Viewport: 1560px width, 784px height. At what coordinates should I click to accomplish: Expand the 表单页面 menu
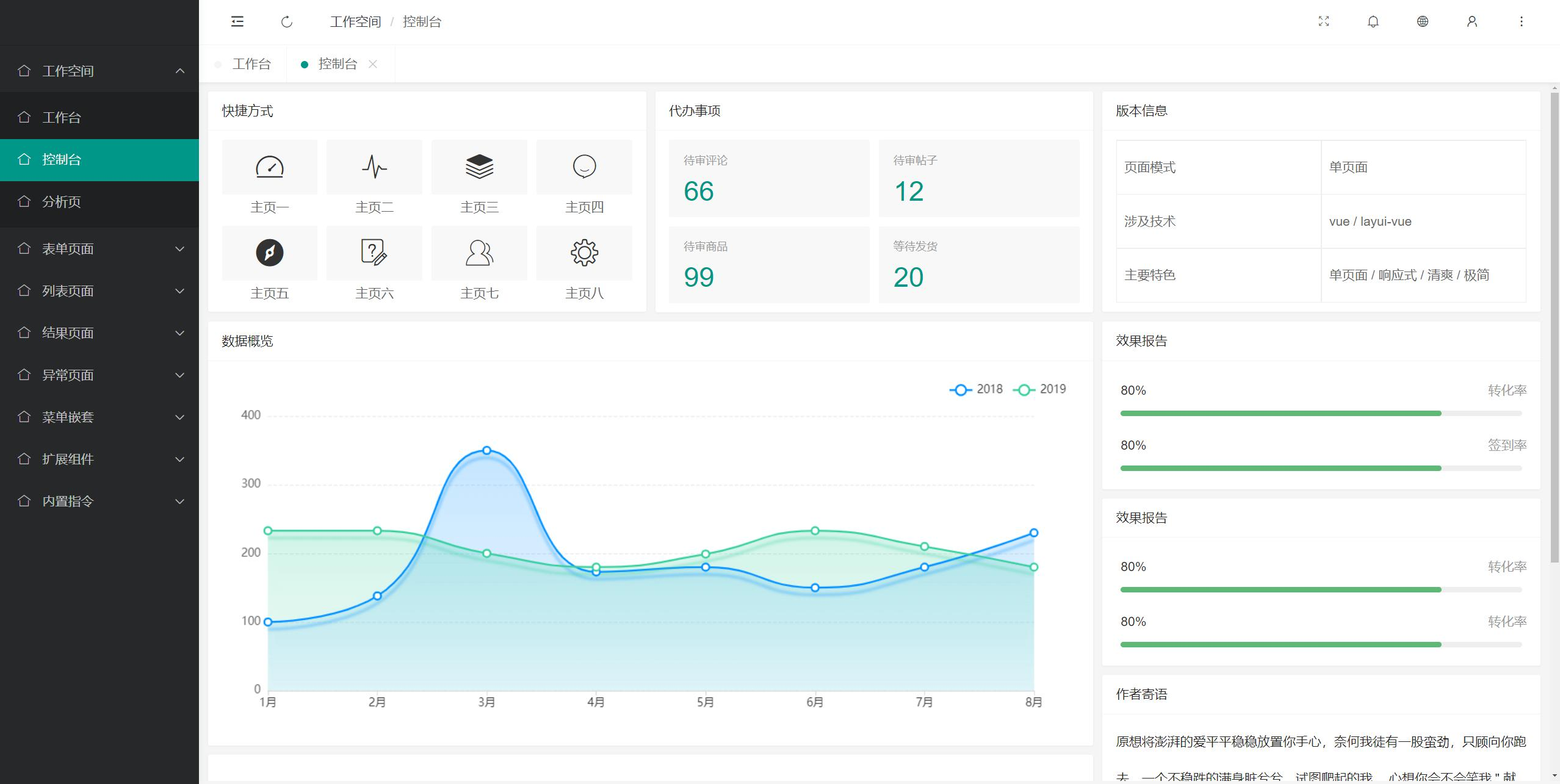[99, 249]
